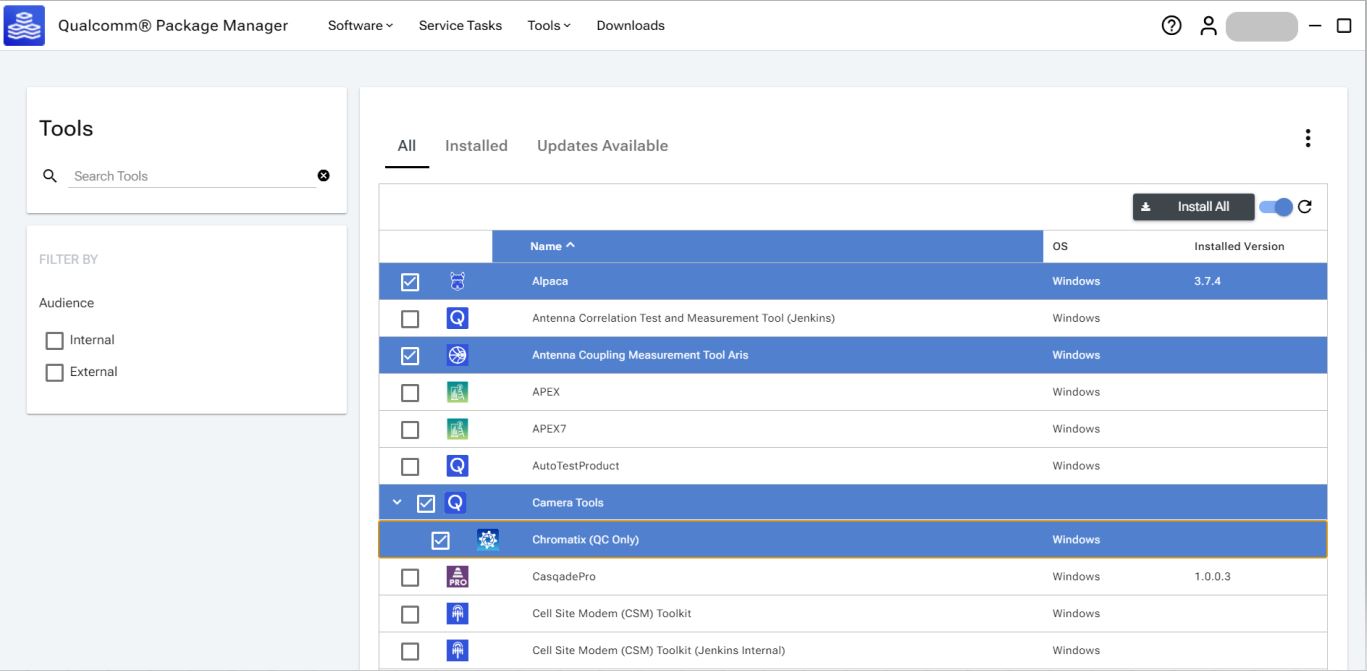The height and width of the screenshot is (671, 1367).
Task: Check the External audience filter
Action: [55, 372]
